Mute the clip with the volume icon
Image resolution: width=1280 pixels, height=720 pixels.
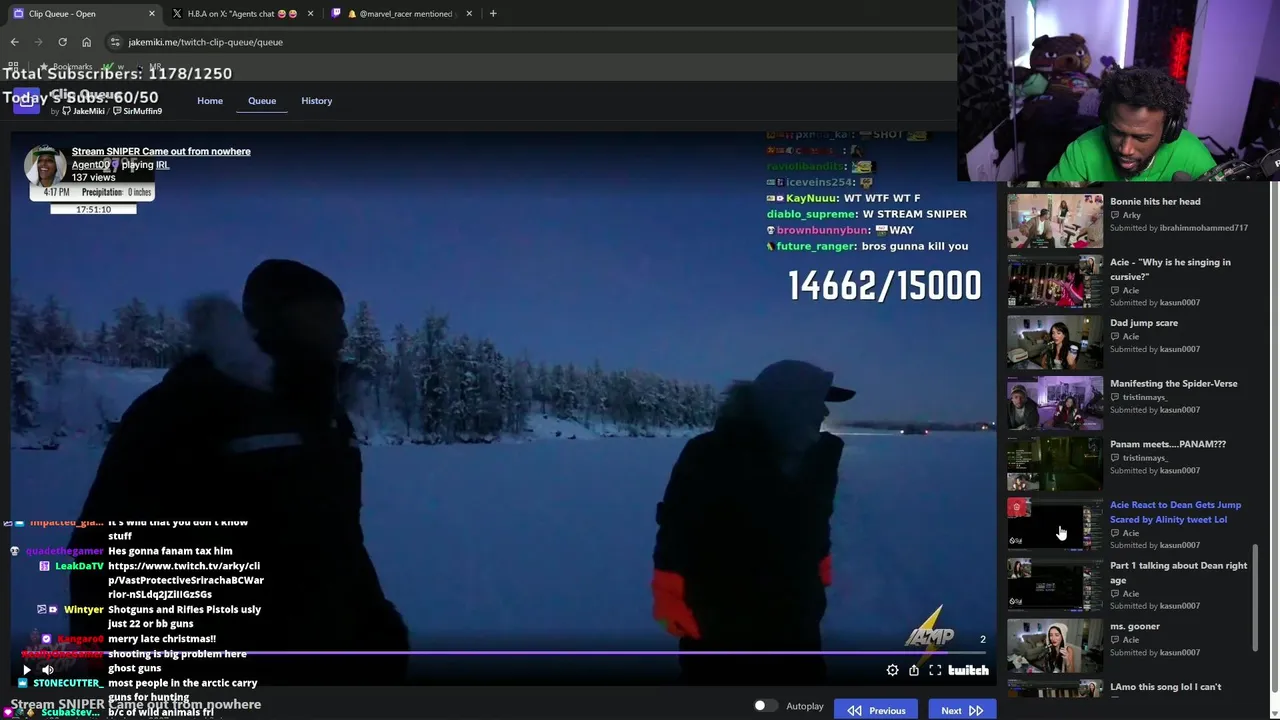(47, 671)
